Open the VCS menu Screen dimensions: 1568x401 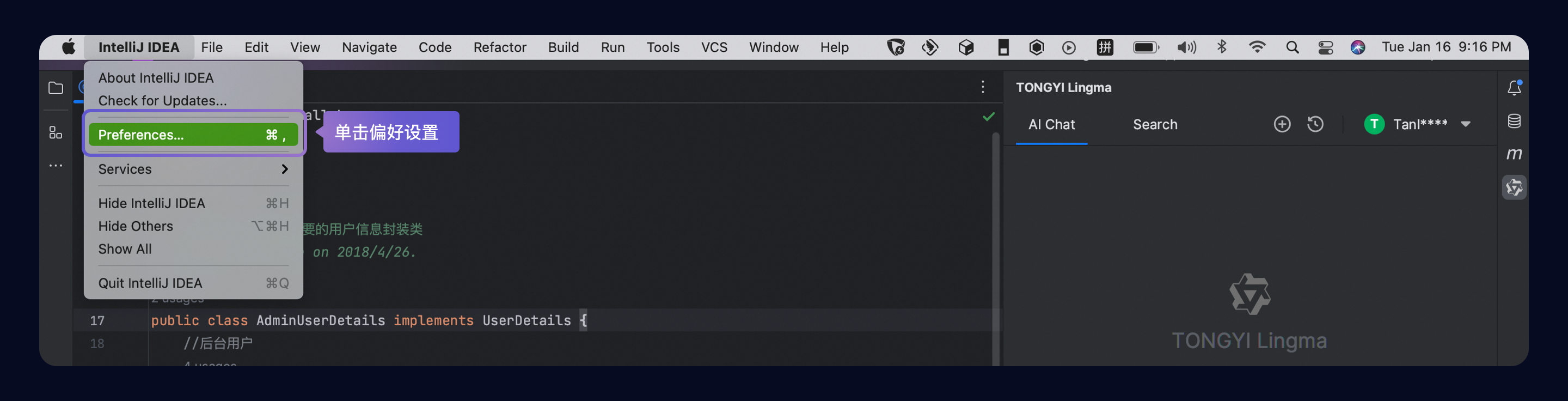click(714, 47)
